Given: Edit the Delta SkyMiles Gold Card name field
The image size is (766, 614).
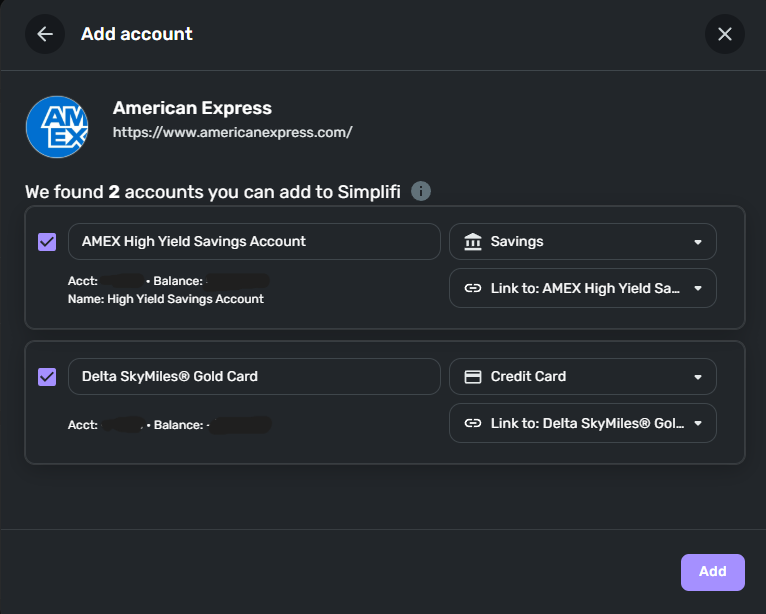Looking at the screenshot, I should coord(254,377).
